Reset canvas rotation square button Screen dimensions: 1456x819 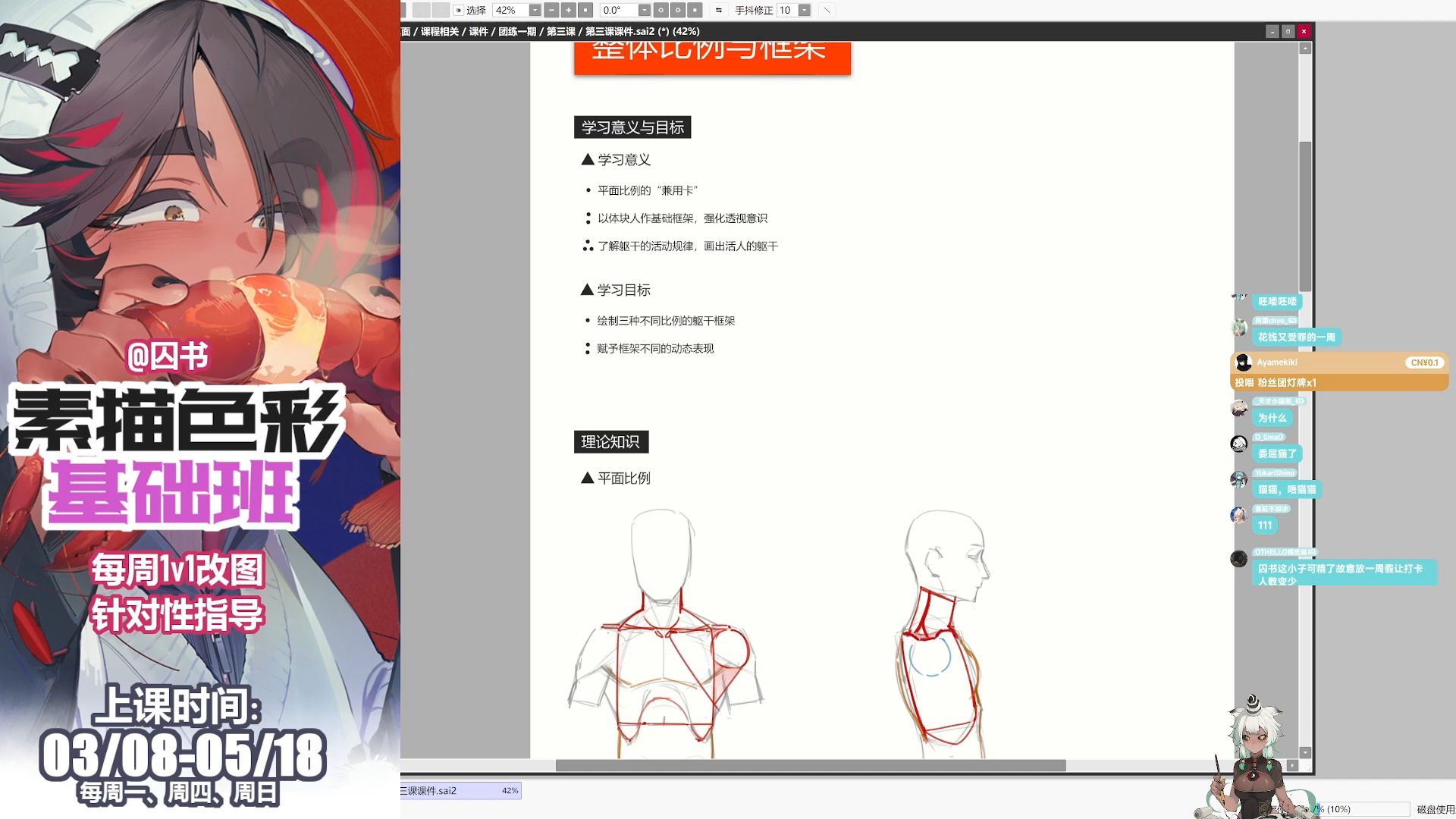tap(695, 10)
